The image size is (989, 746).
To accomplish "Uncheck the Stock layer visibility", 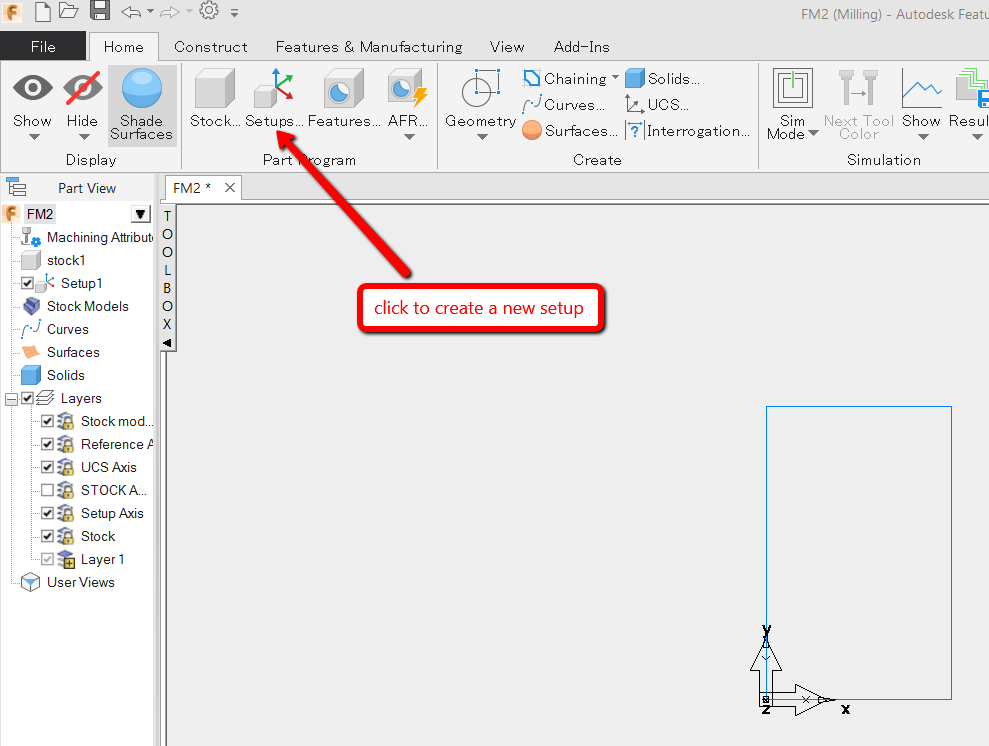I will (48, 536).
